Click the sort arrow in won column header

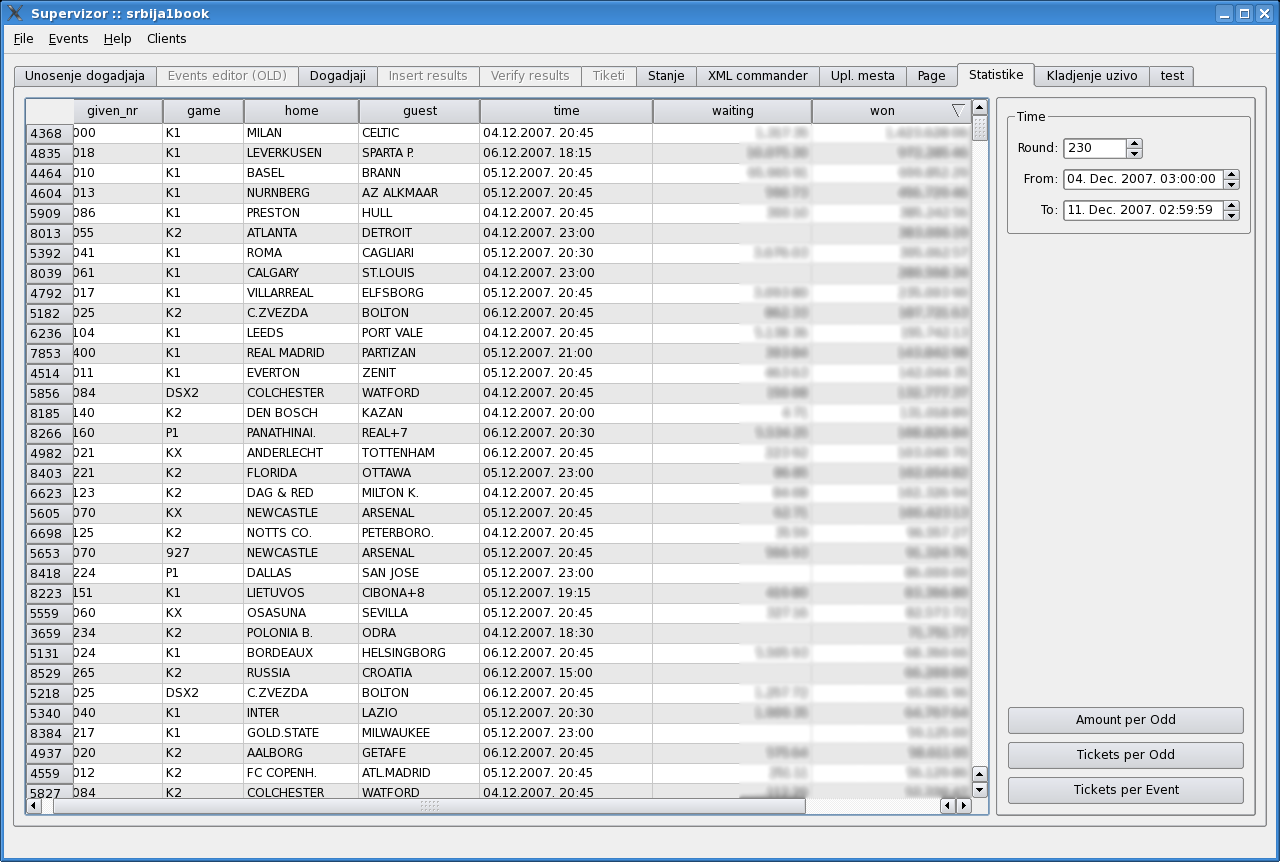958,111
